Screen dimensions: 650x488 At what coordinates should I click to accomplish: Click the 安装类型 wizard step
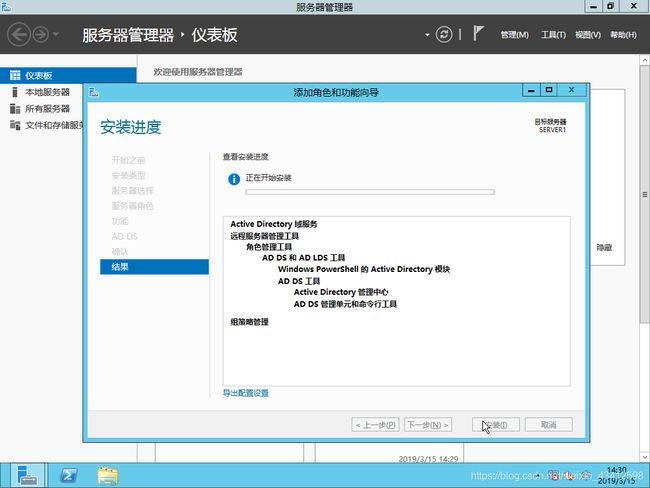pos(128,175)
